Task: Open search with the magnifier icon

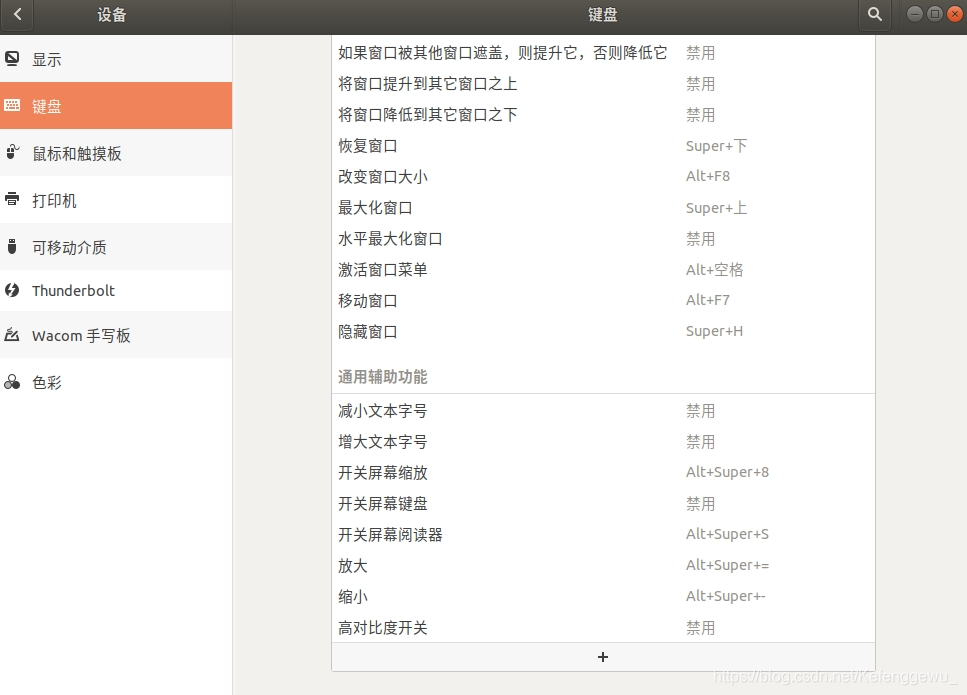Action: (874, 14)
